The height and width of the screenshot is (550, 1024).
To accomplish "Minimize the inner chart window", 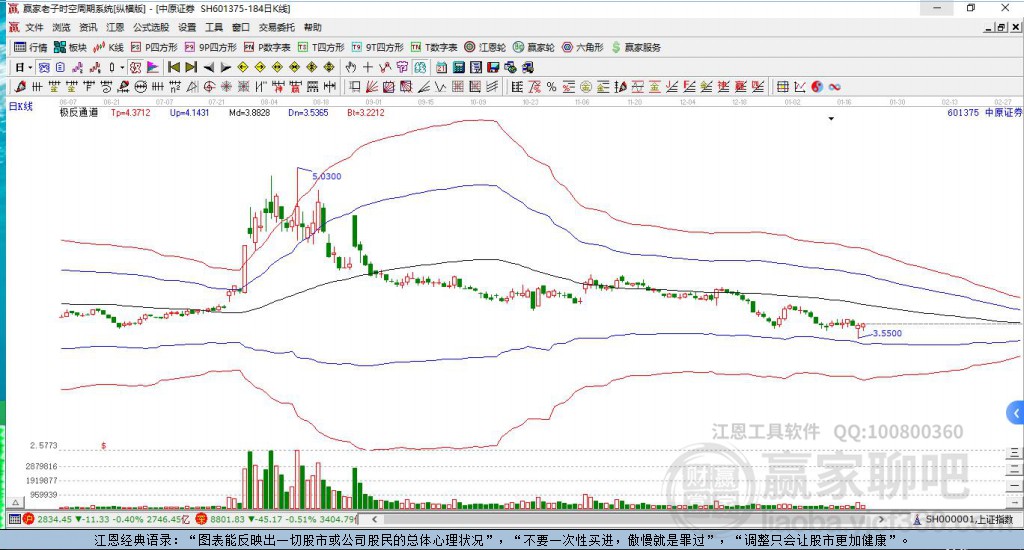I will (x=989, y=27).
